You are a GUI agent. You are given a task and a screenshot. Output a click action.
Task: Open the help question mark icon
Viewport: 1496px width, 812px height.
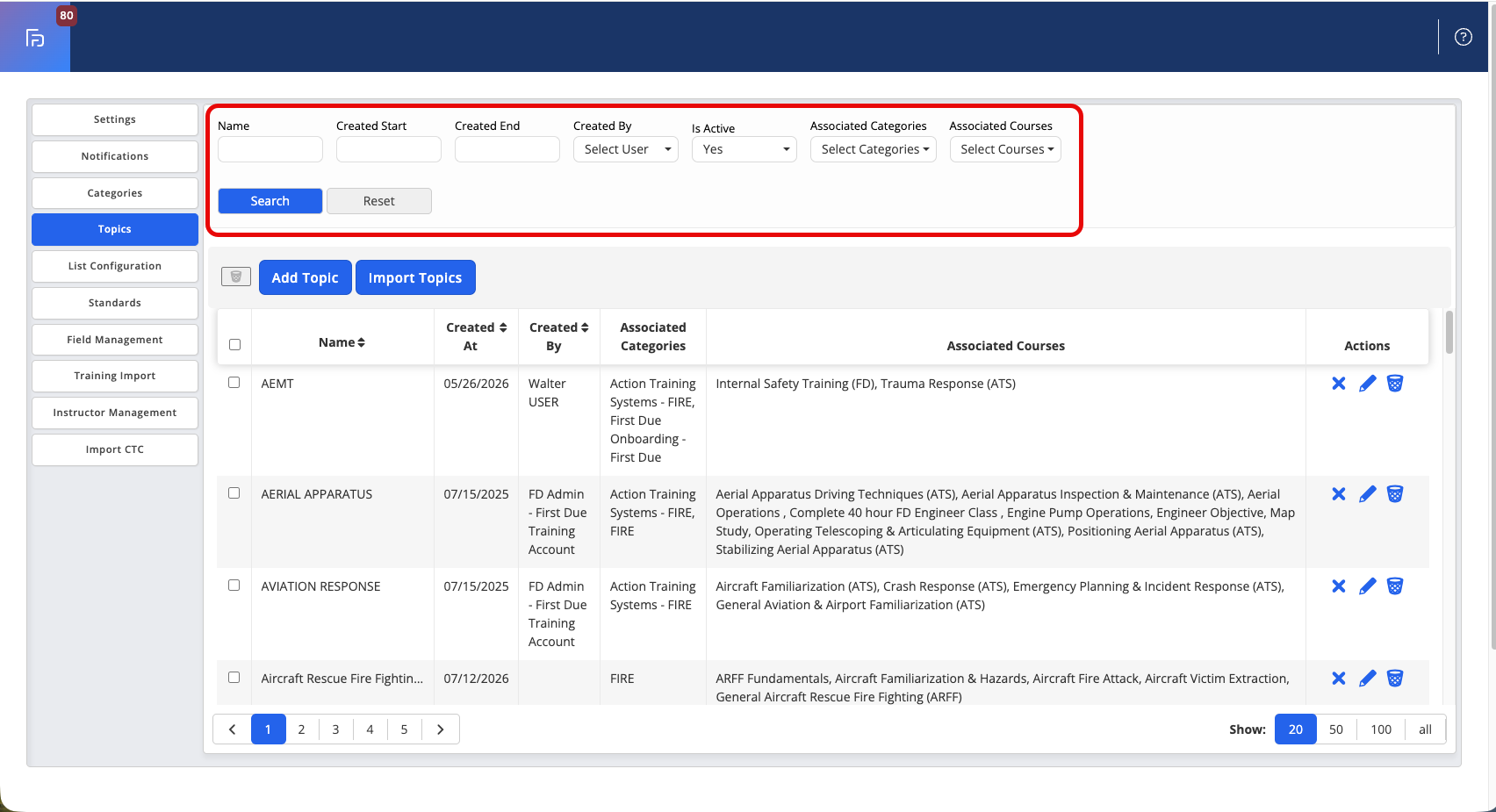[x=1463, y=37]
